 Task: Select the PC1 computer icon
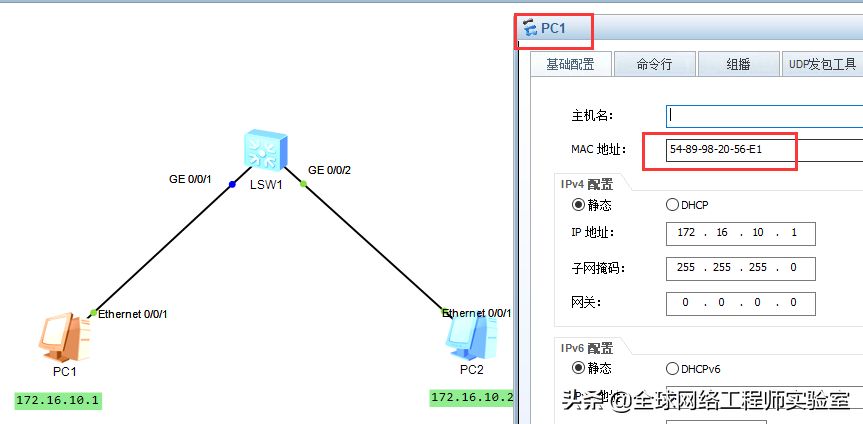[64, 336]
